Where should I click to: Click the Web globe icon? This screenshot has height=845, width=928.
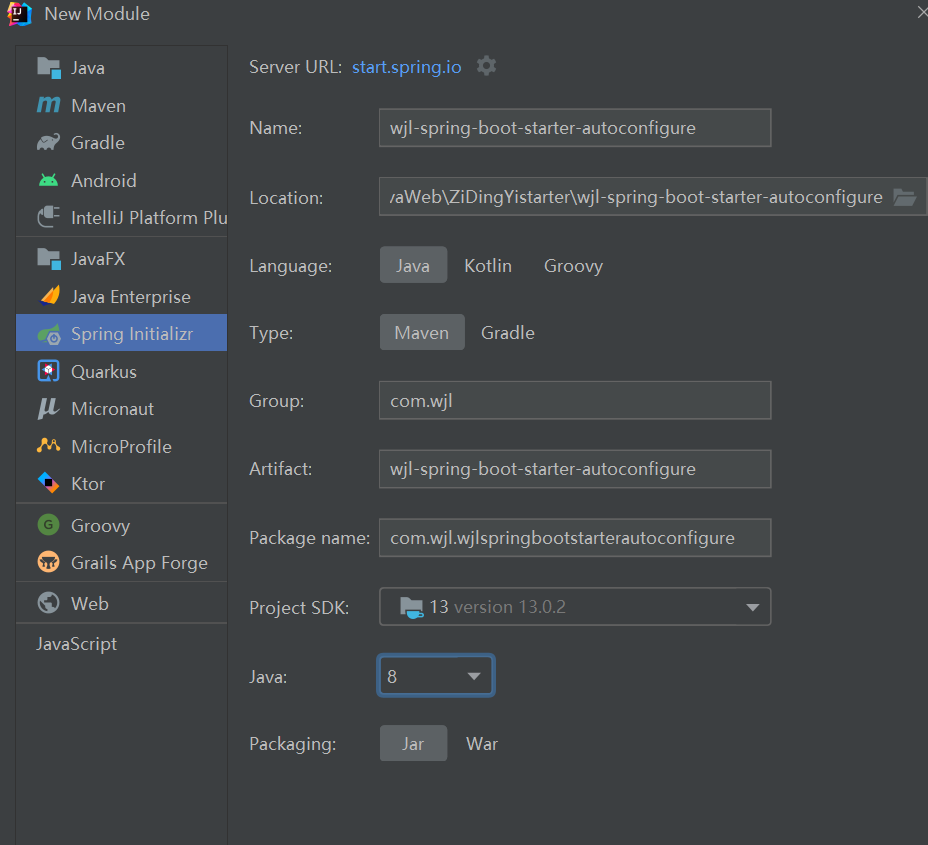coord(49,603)
